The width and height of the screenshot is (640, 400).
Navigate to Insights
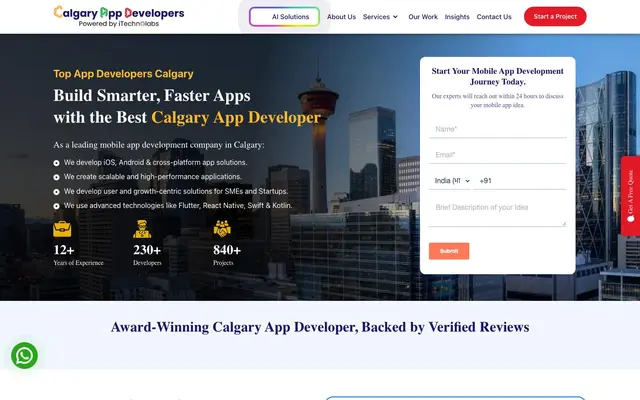457,17
